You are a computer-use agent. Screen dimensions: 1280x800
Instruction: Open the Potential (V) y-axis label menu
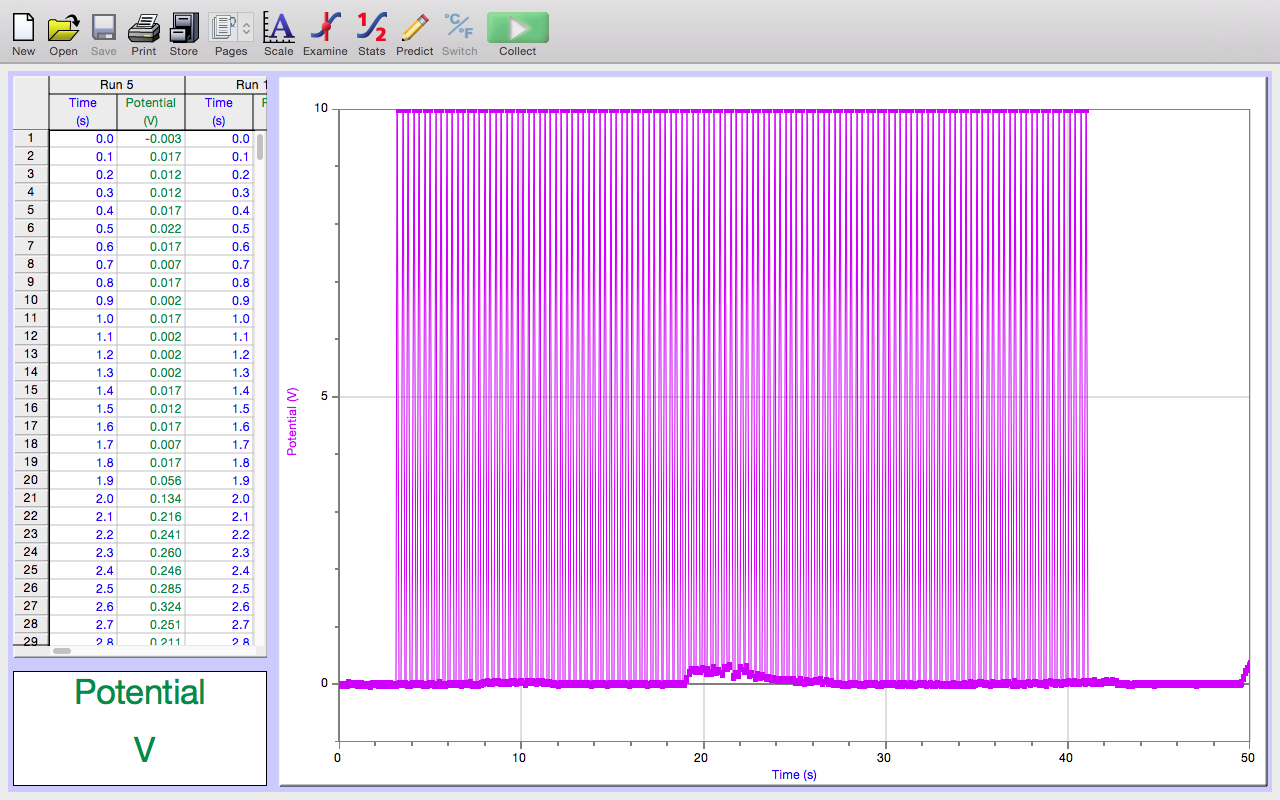pos(292,422)
